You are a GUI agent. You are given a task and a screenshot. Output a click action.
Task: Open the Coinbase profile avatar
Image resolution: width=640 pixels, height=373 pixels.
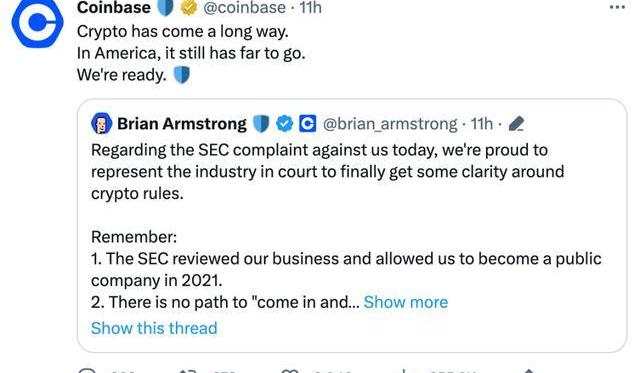37,22
